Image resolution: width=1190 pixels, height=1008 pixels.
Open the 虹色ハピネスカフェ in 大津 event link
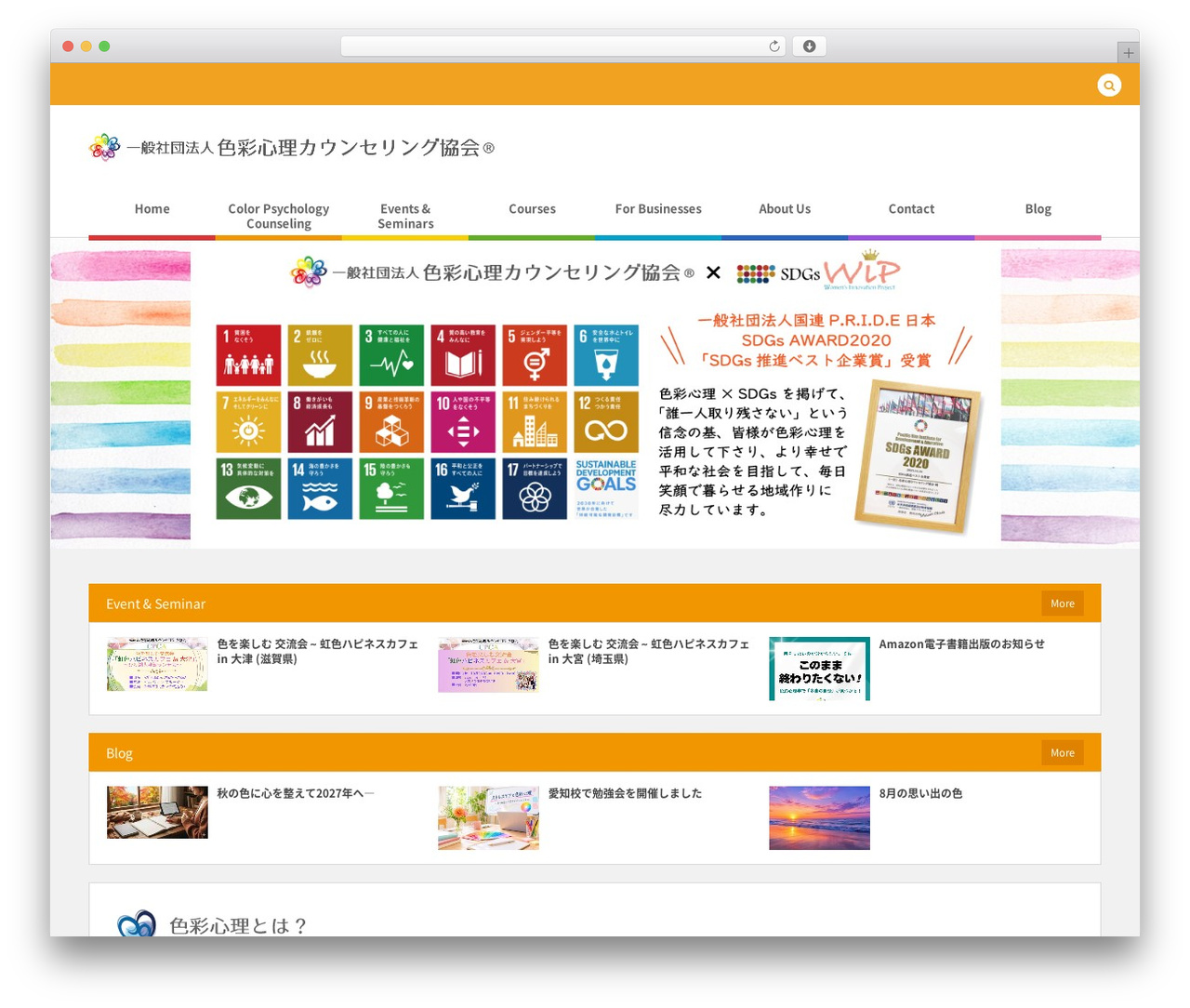click(317, 651)
